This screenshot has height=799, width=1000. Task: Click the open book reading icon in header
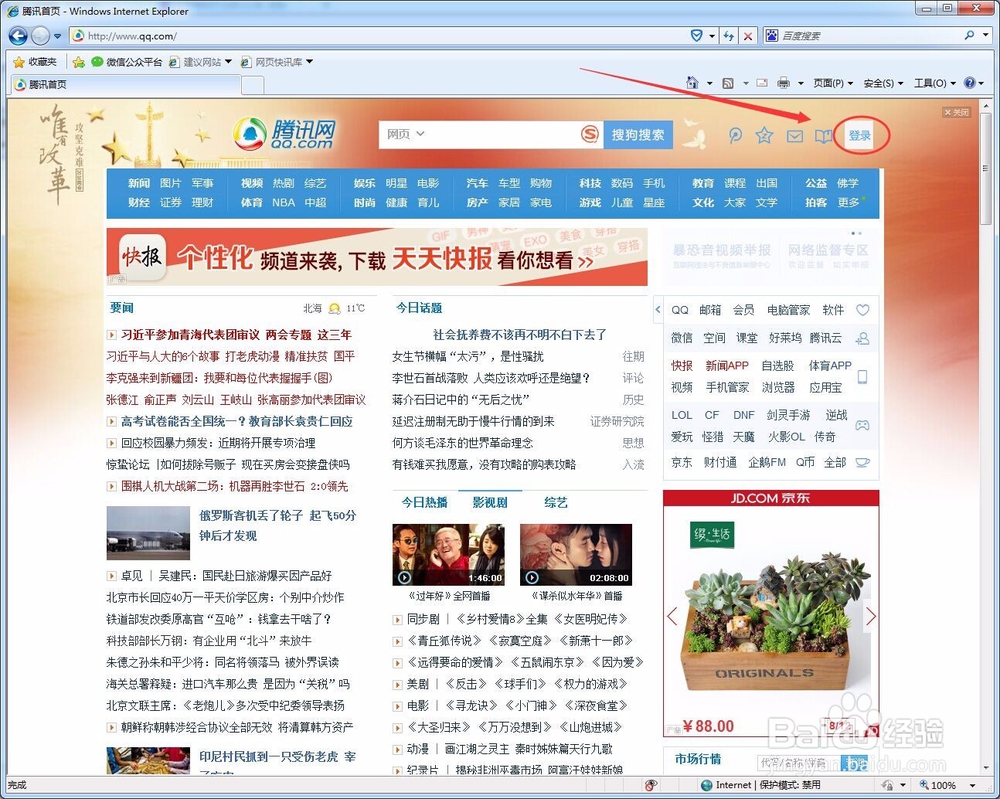pyautogui.click(x=823, y=136)
